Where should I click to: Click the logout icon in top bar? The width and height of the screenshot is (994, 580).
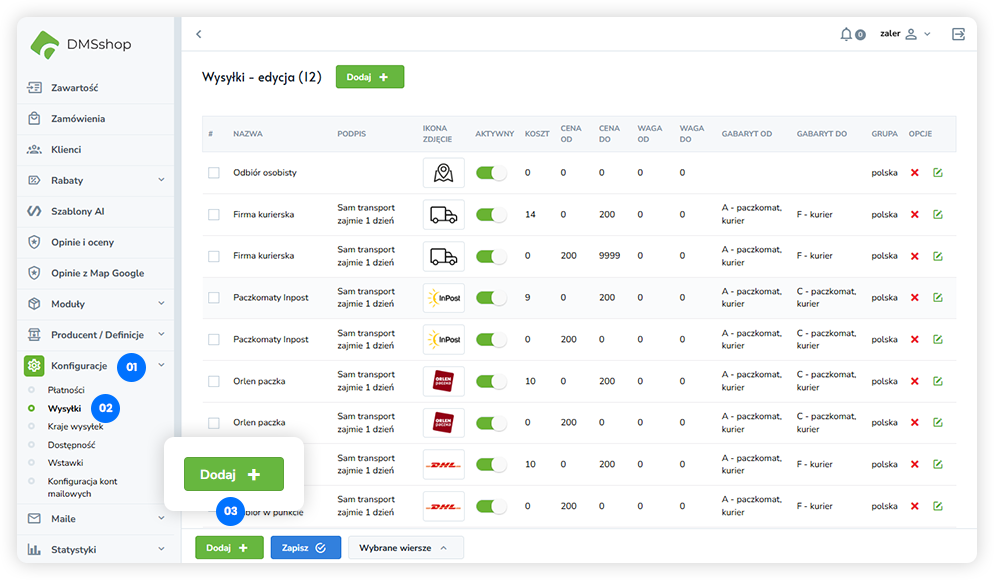pyautogui.click(x=958, y=34)
